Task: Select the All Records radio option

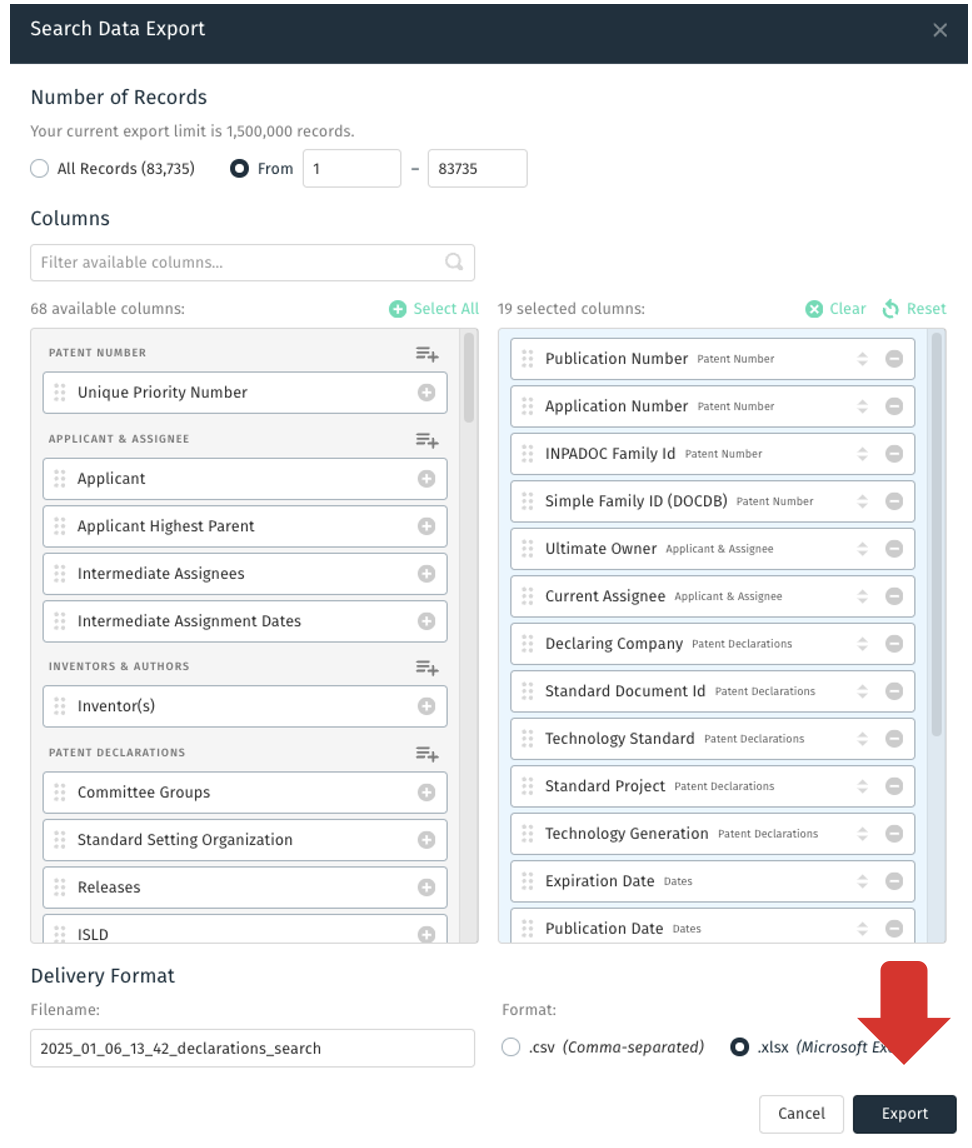Action: click(40, 168)
